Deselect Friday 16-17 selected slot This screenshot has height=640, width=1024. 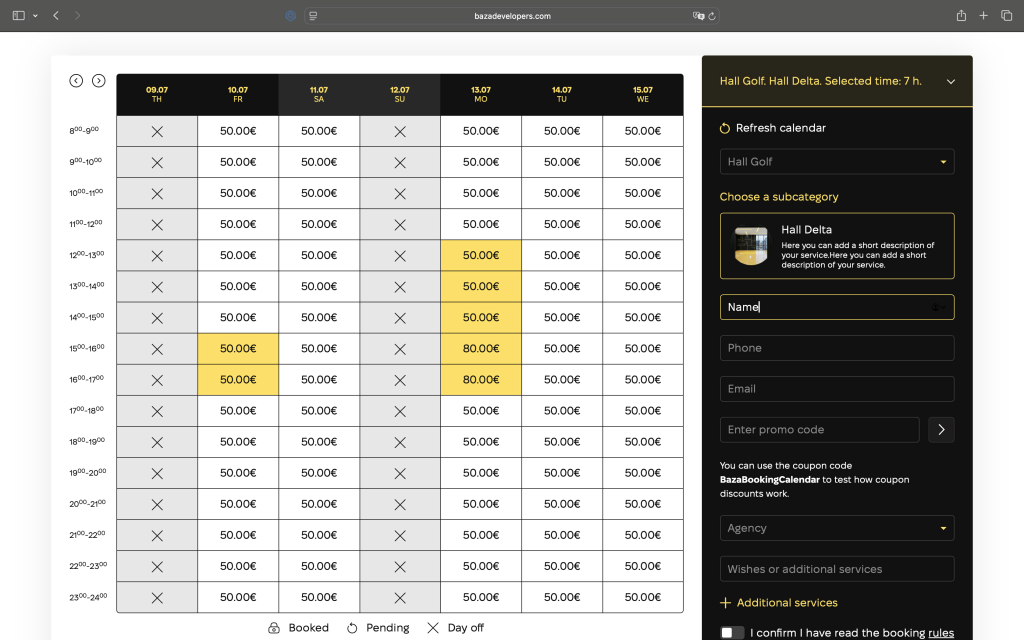[x=238, y=380]
